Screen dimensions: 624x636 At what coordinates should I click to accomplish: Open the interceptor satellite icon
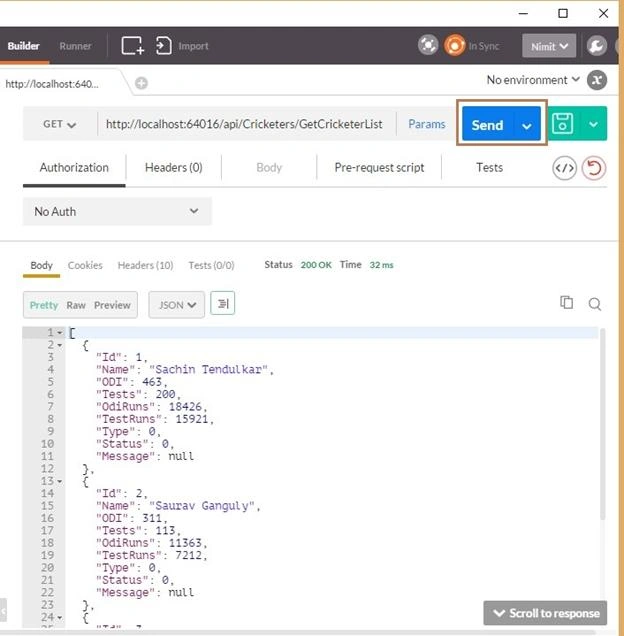click(x=428, y=45)
